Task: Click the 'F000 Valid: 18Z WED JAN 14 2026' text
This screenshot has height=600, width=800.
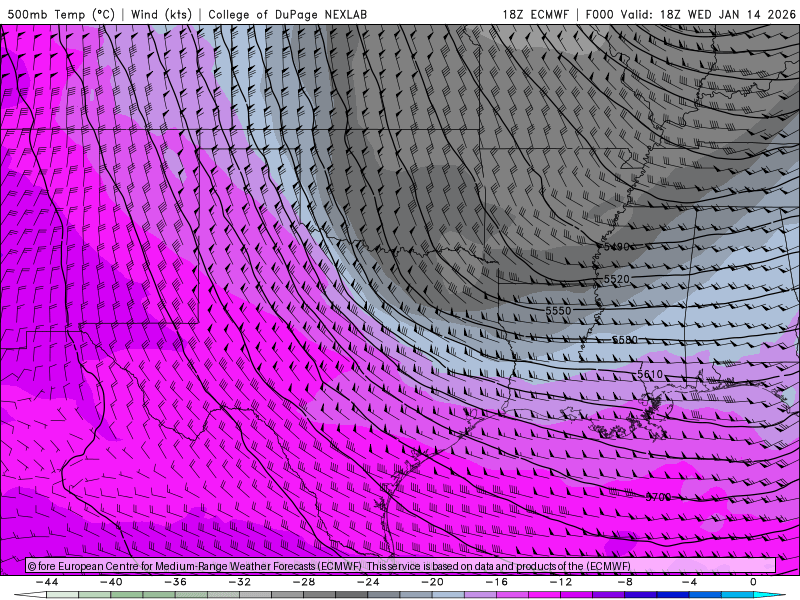Action: pyautogui.click(x=690, y=14)
